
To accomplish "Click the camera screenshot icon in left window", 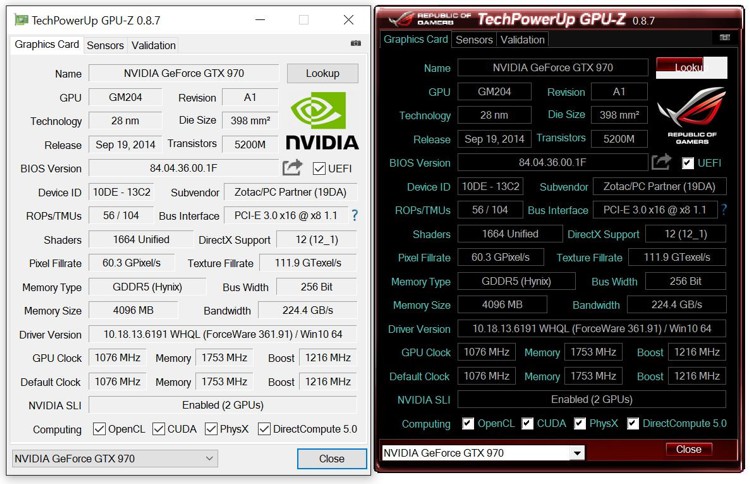I will coord(355,44).
